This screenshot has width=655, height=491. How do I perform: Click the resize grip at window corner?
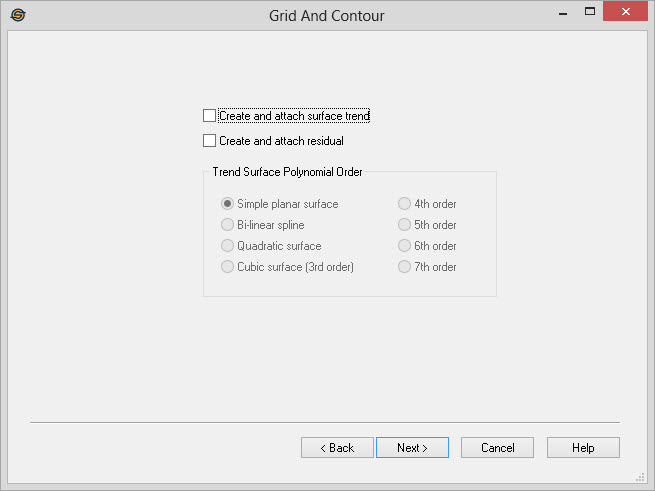640,477
